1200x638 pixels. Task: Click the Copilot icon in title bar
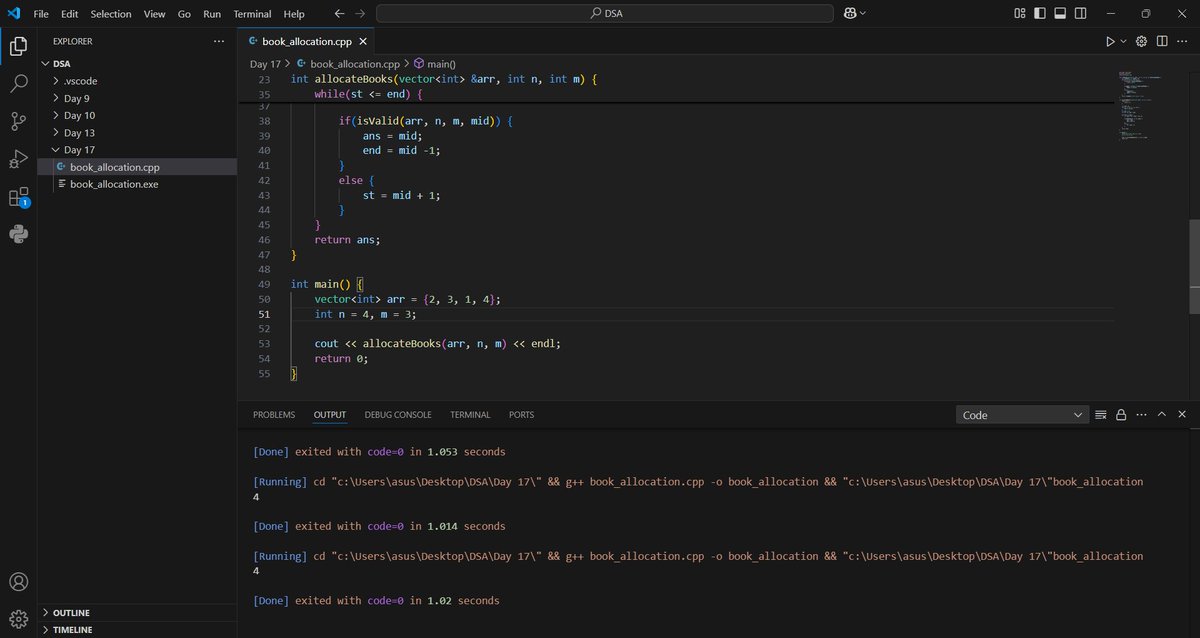pyautogui.click(x=849, y=13)
